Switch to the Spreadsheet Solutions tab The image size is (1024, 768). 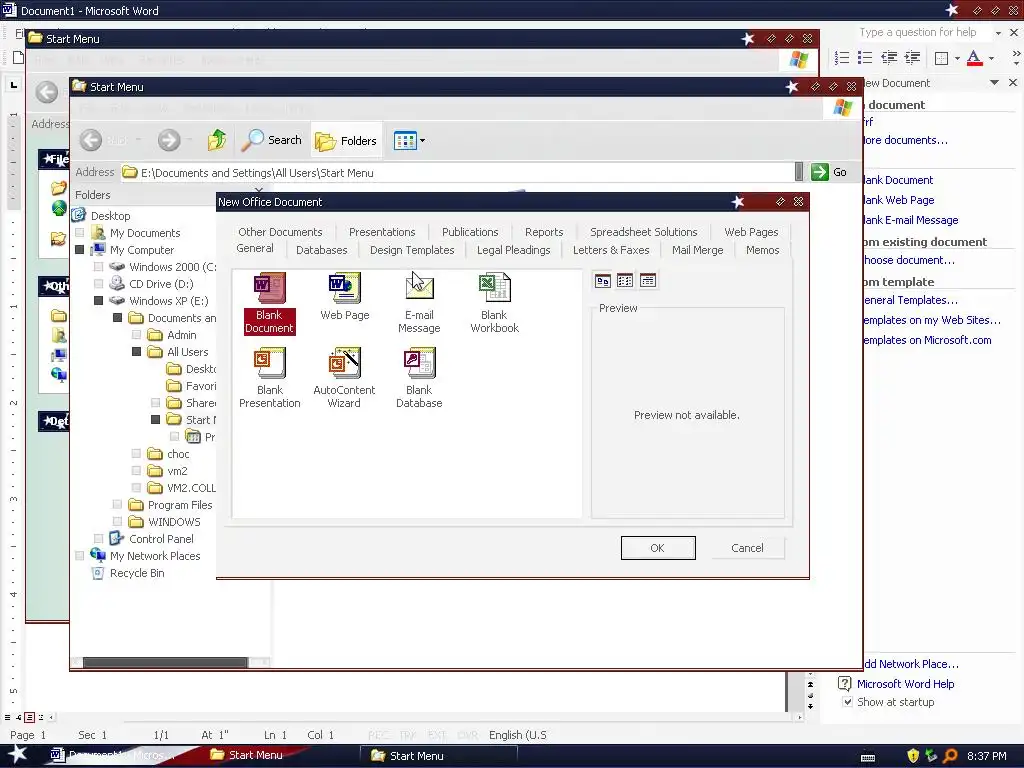643,232
